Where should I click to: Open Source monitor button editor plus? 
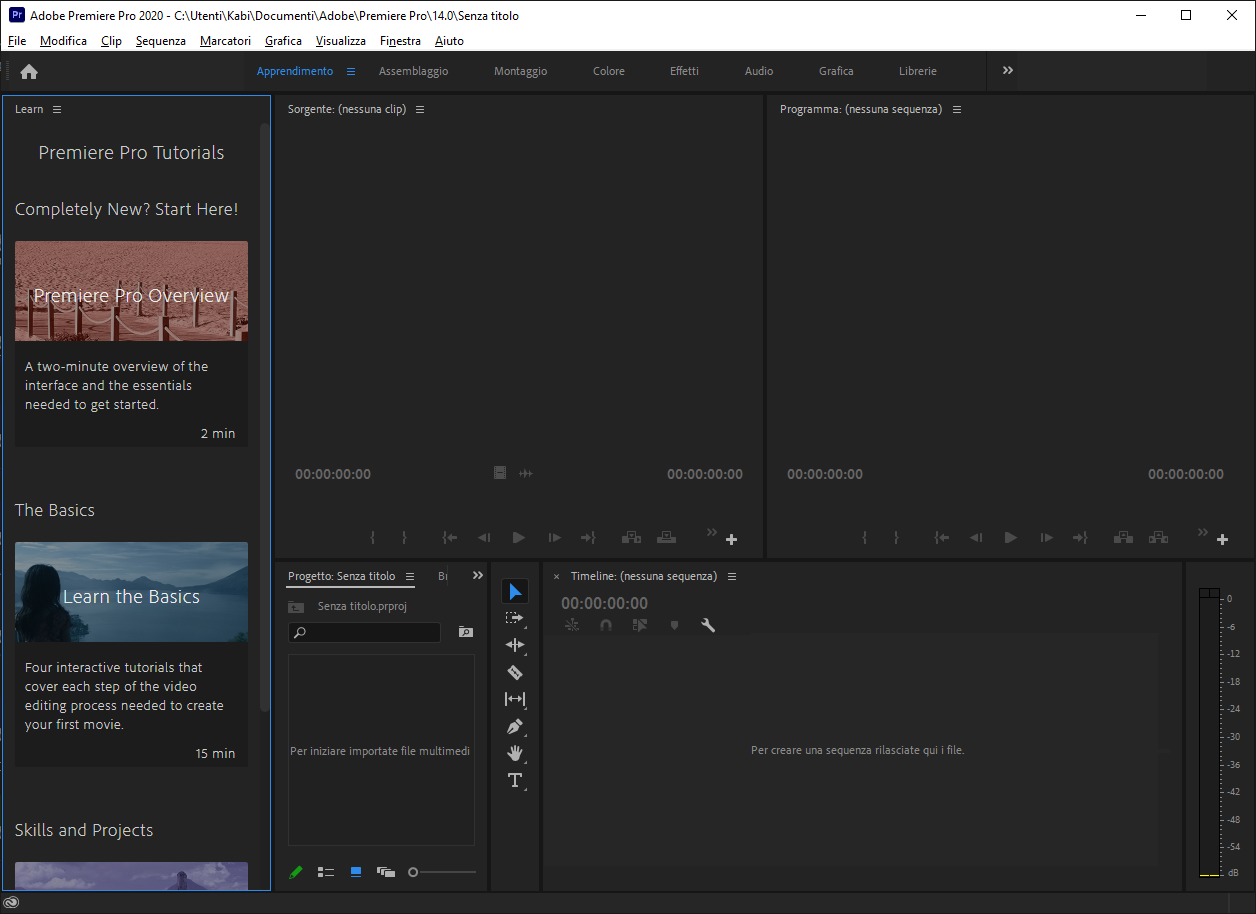coord(731,540)
